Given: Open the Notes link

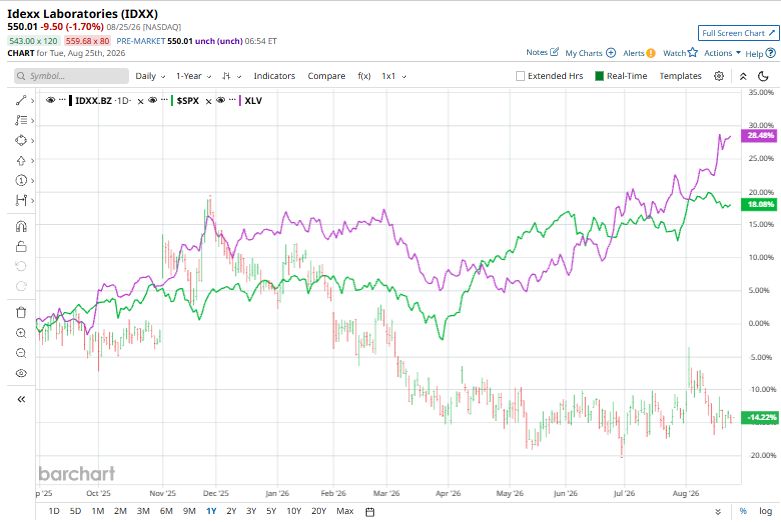Looking at the screenshot, I should coord(537,52).
